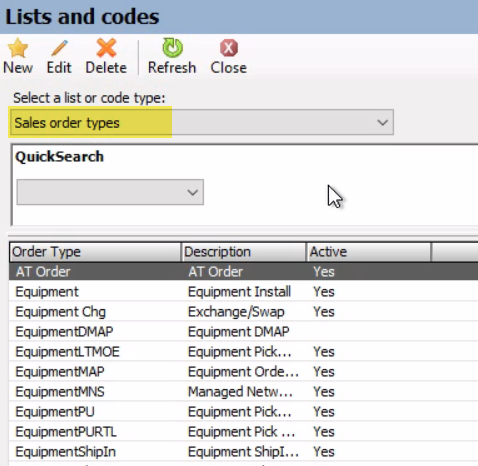Select the AT Order row
The width and height of the screenshot is (478, 466).
pos(243,272)
